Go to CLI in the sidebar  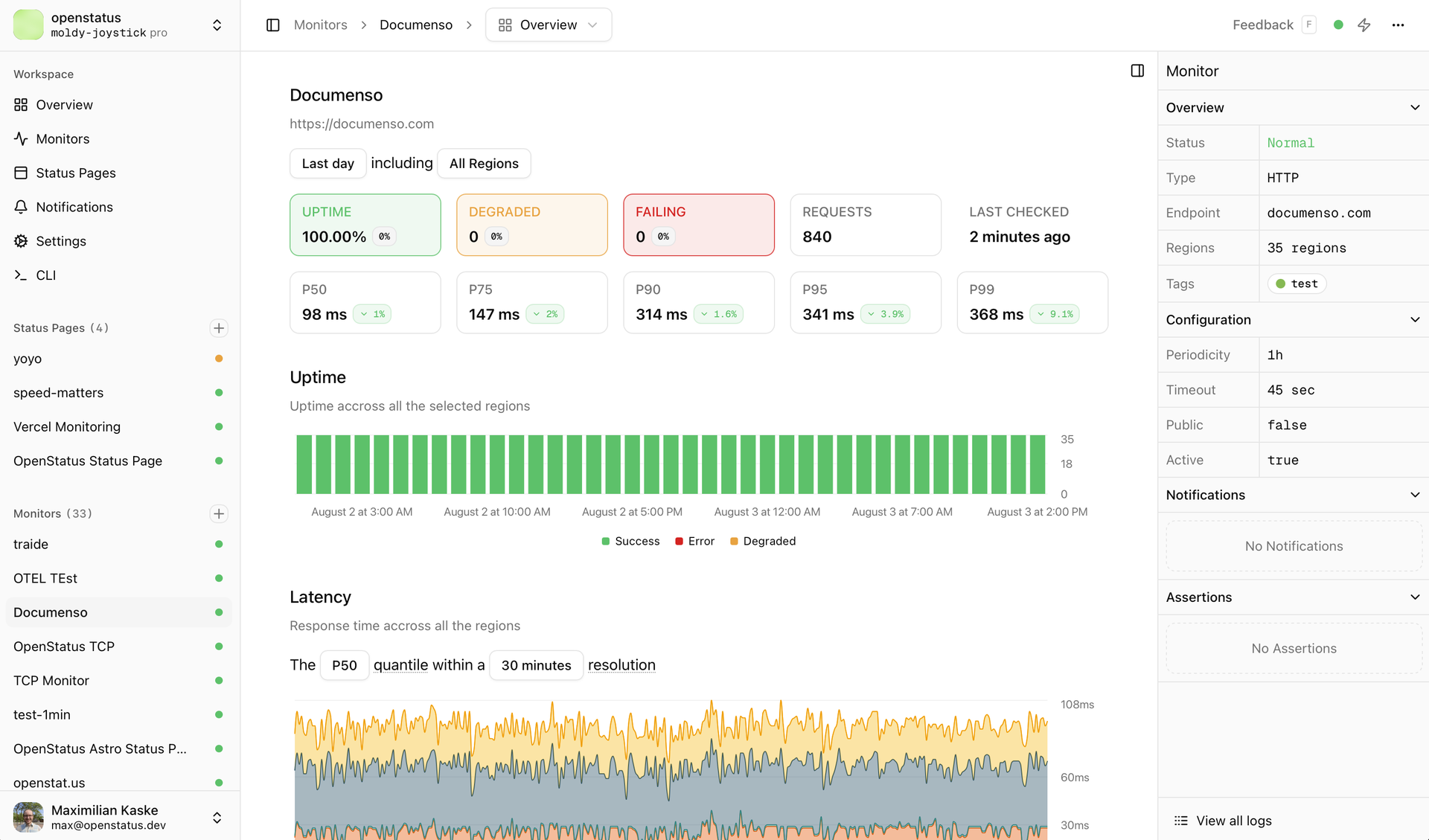(119, 275)
